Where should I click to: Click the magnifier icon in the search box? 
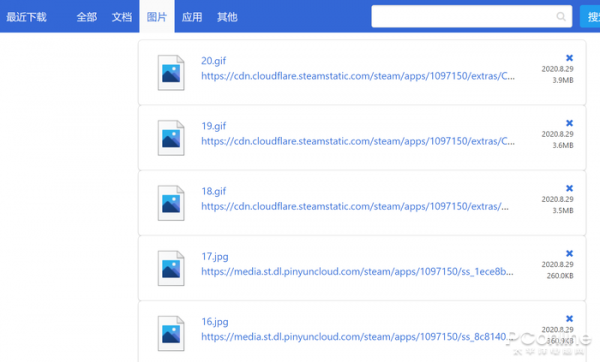click(561, 16)
